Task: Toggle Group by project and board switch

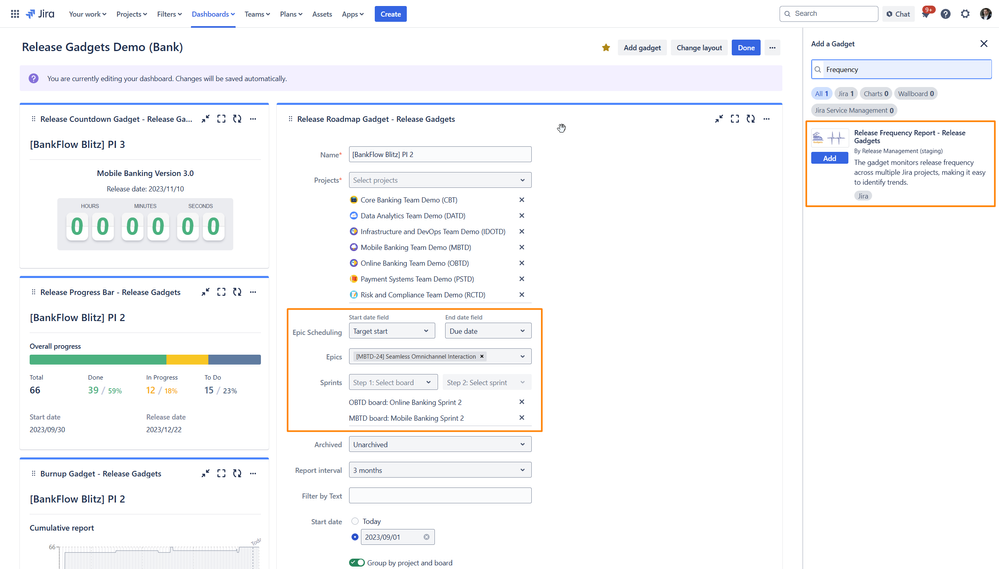Action: [x=357, y=563]
